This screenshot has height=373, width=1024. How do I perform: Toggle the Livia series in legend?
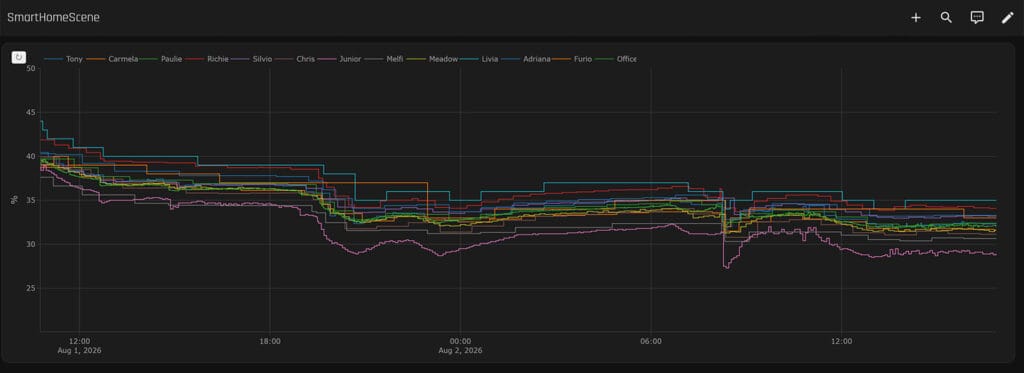coord(479,59)
